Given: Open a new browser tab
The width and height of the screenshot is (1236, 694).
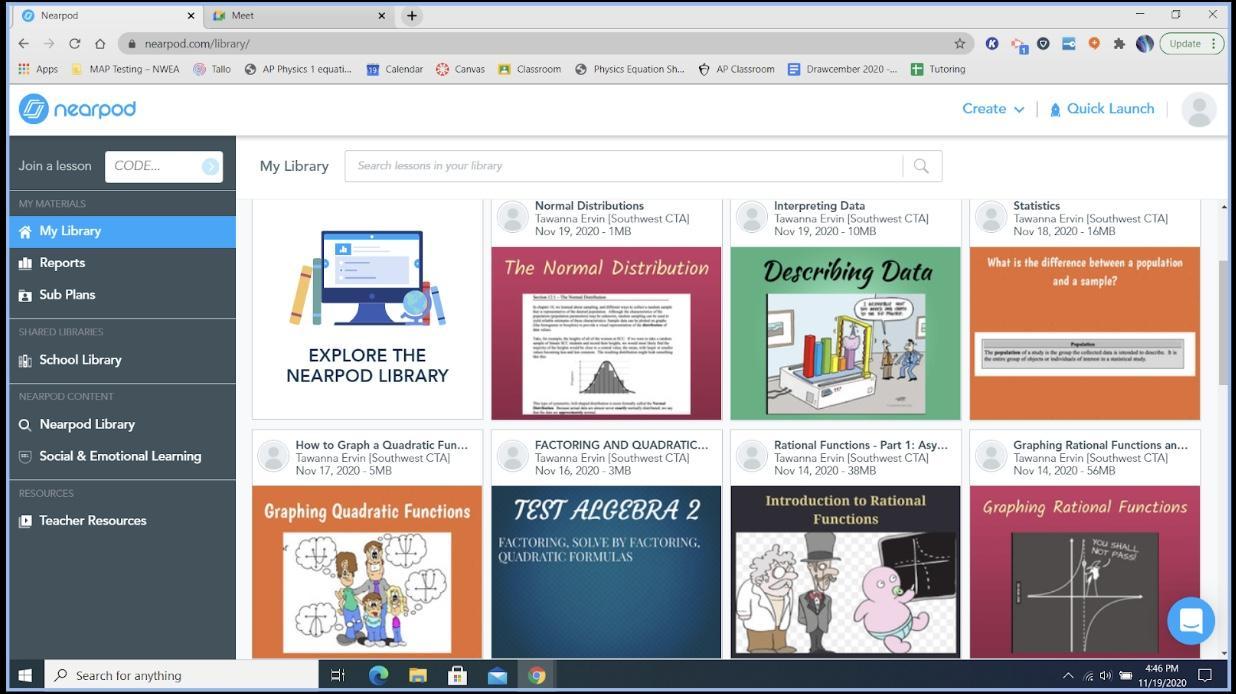Looking at the screenshot, I should (411, 16).
